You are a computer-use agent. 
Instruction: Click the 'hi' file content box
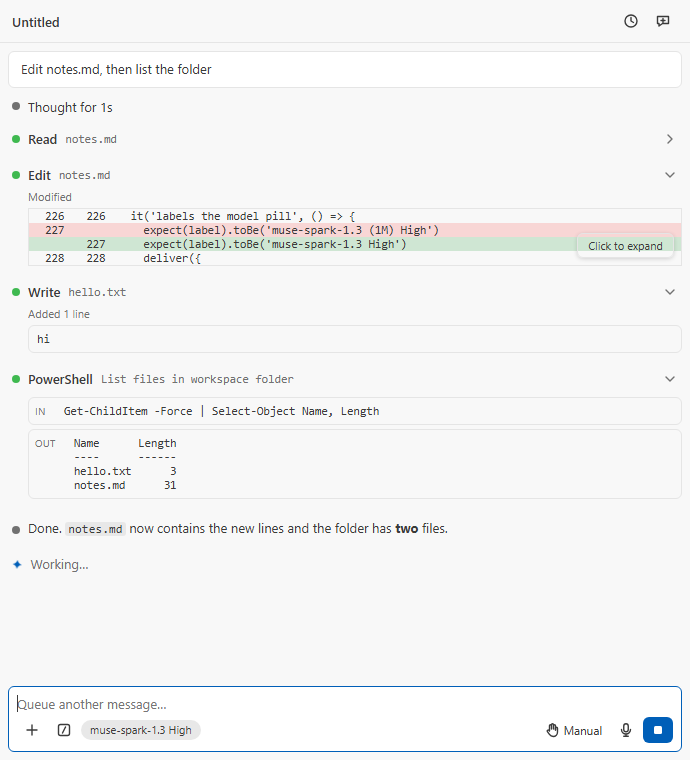pos(355,339)
